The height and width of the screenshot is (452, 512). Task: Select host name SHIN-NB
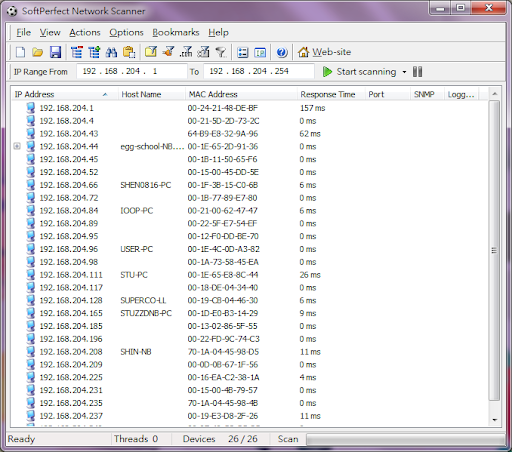pos(136,352)
